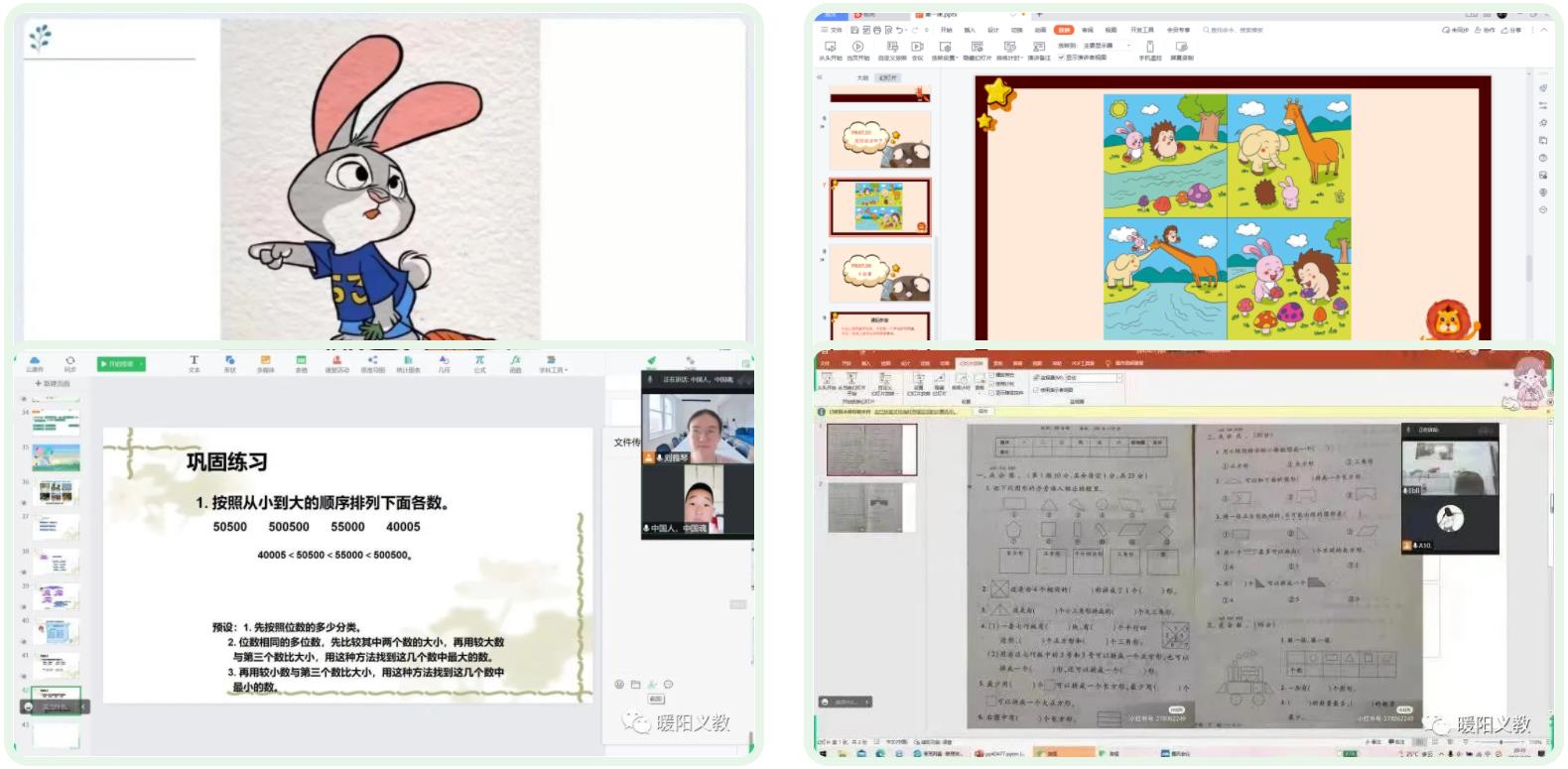Image resolution: width=1568 pixels, height=769 pixels.
Task: Click the cloud courseware icon
Action: (35, 361)
